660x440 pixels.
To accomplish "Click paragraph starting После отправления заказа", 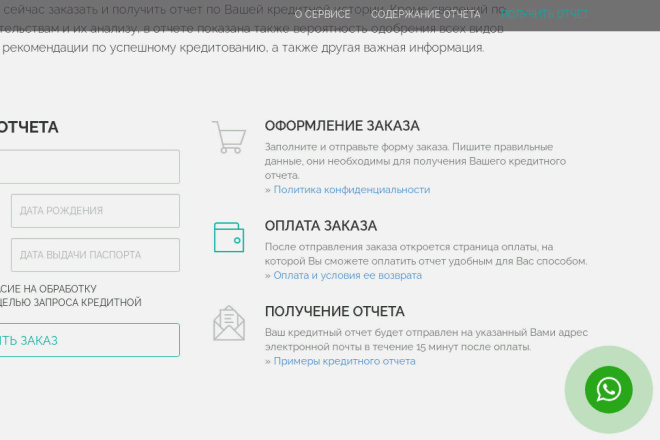I will pyautogui.click(x=426, y=254).
